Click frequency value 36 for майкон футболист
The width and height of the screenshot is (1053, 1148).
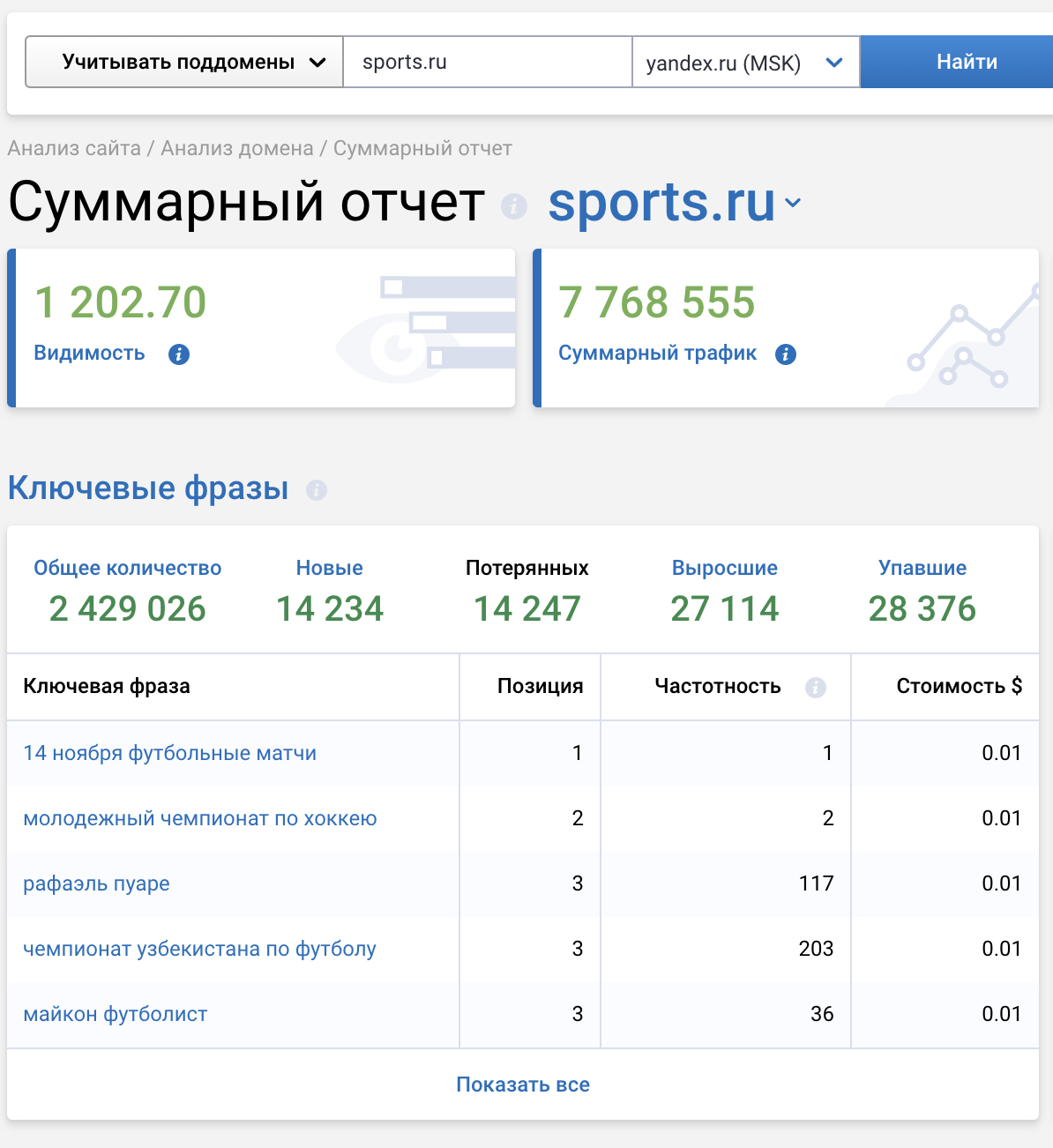point(822,1014)
